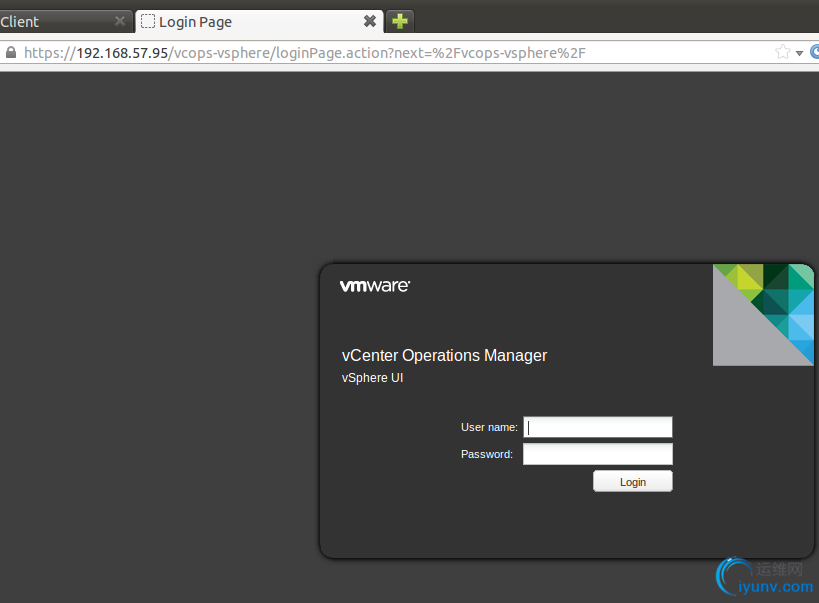Bookmark page with the star icon
The height and width of the screenshot is (603, 819).
782,52
